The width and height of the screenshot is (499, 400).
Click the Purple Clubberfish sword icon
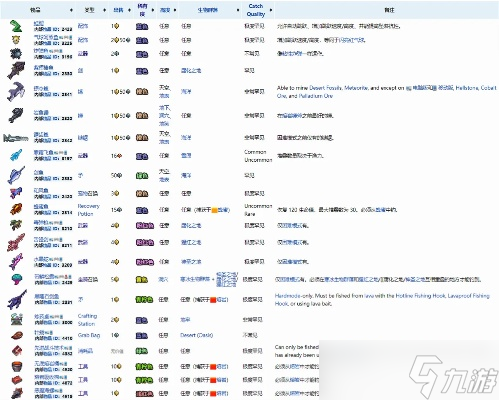[16, 70]
